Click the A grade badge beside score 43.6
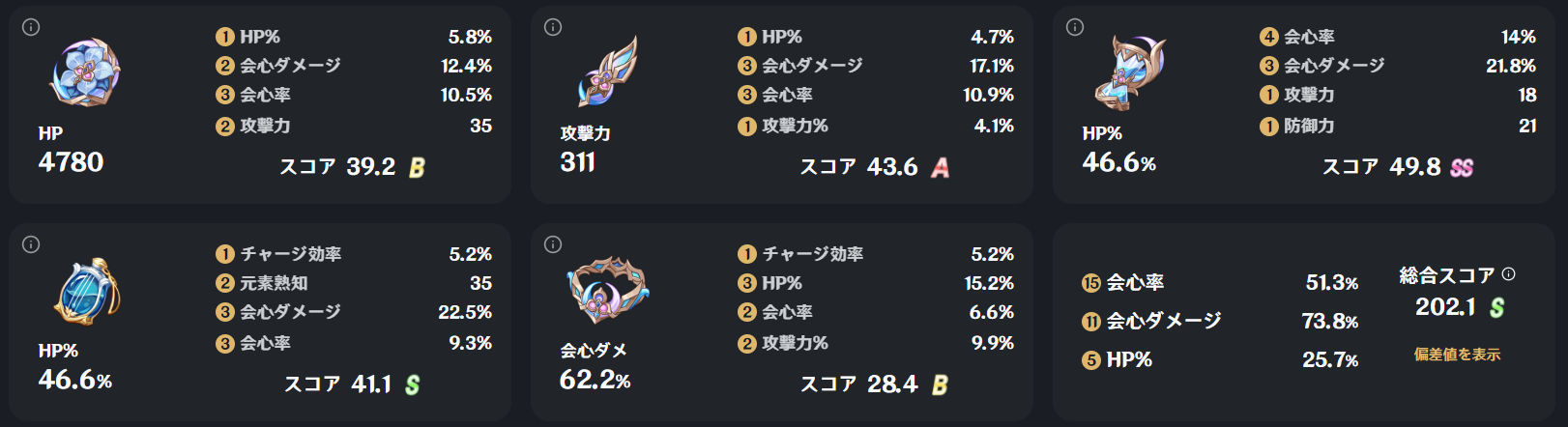This screenshot has height=427, width=1568. [940, 168]
